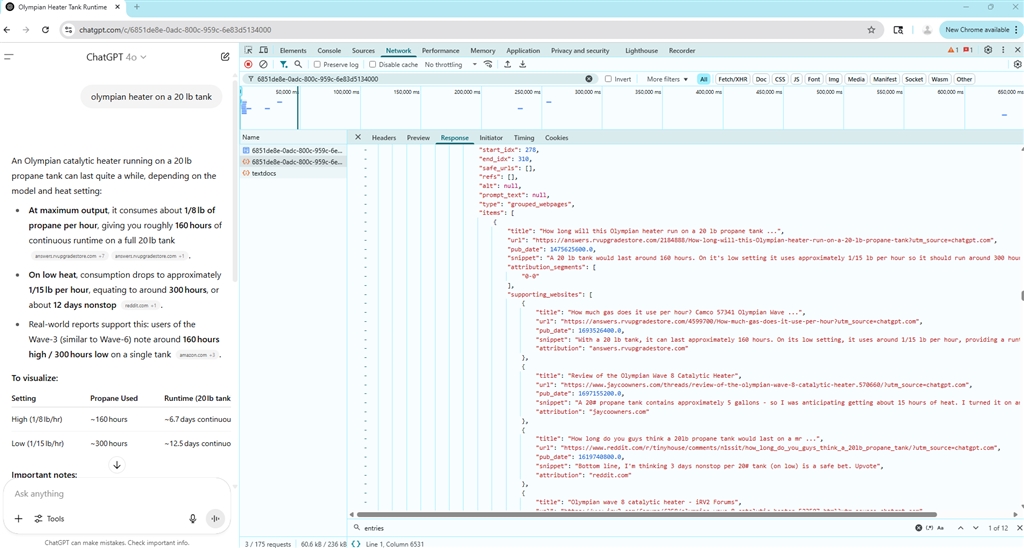This screenshot has width=1024, height=548.
Task: Import a HAR file with upload arrow
Action: [507, 65]
